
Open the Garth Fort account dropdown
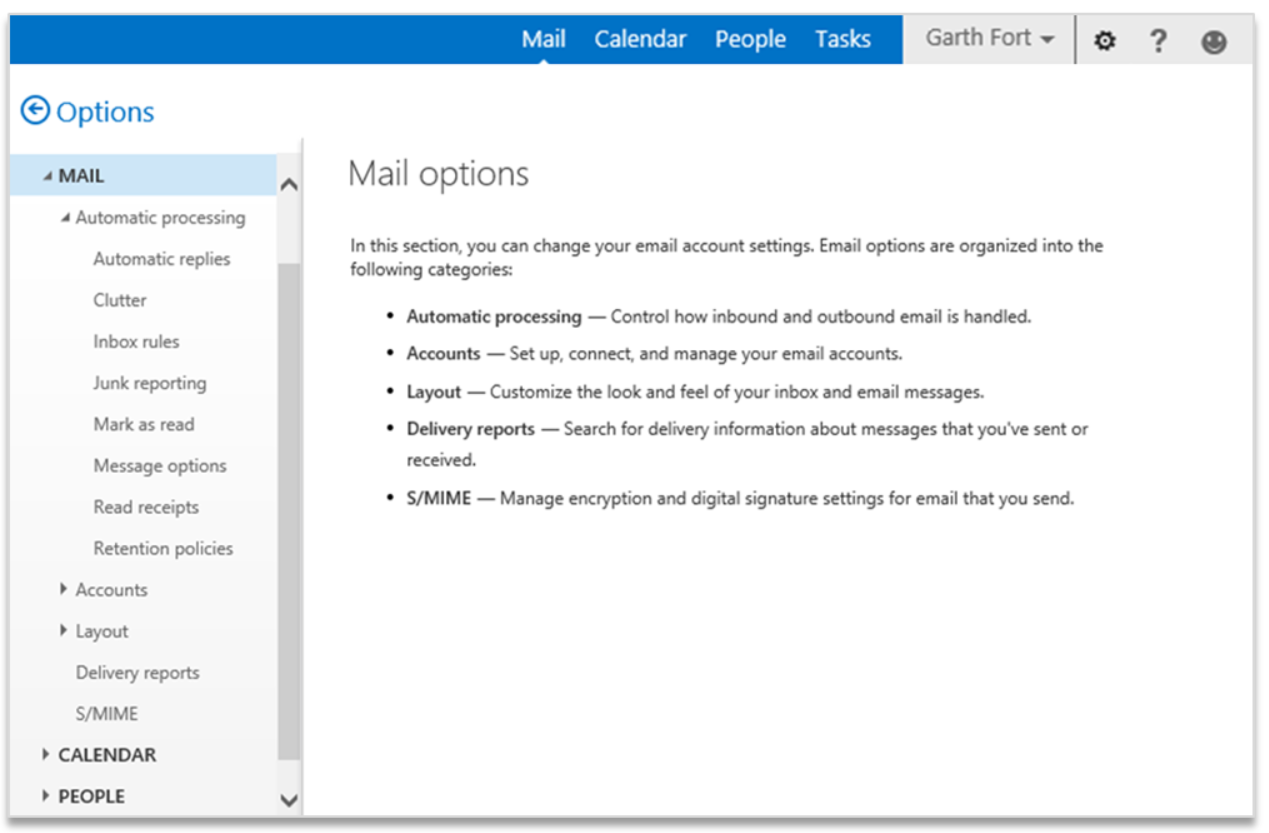tap(989, 39)
